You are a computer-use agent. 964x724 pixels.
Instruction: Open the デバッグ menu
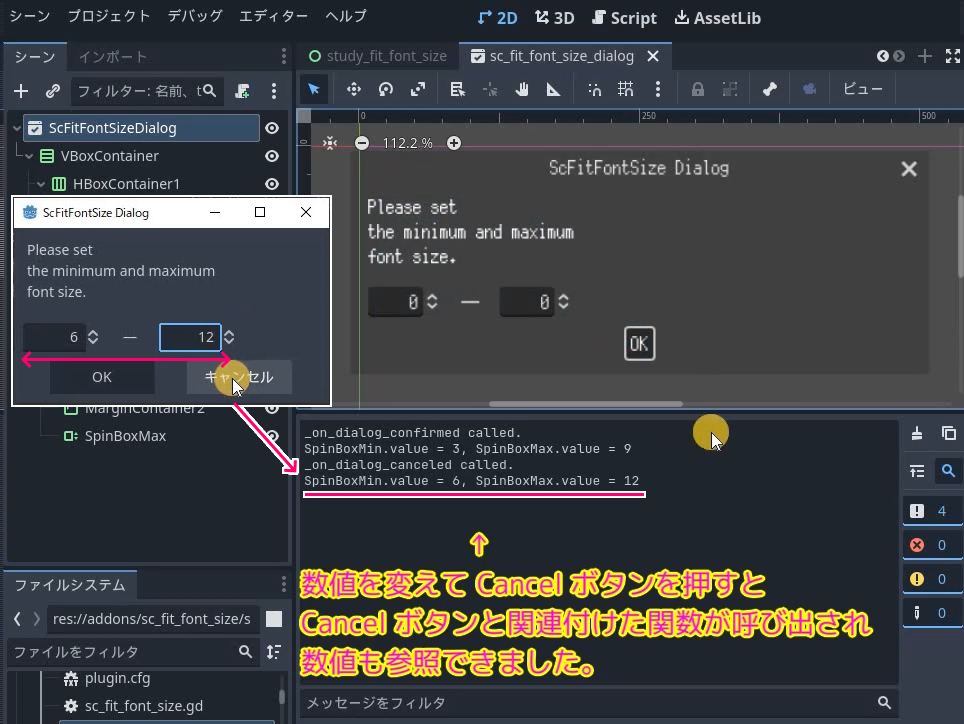[x=195, y=16]
